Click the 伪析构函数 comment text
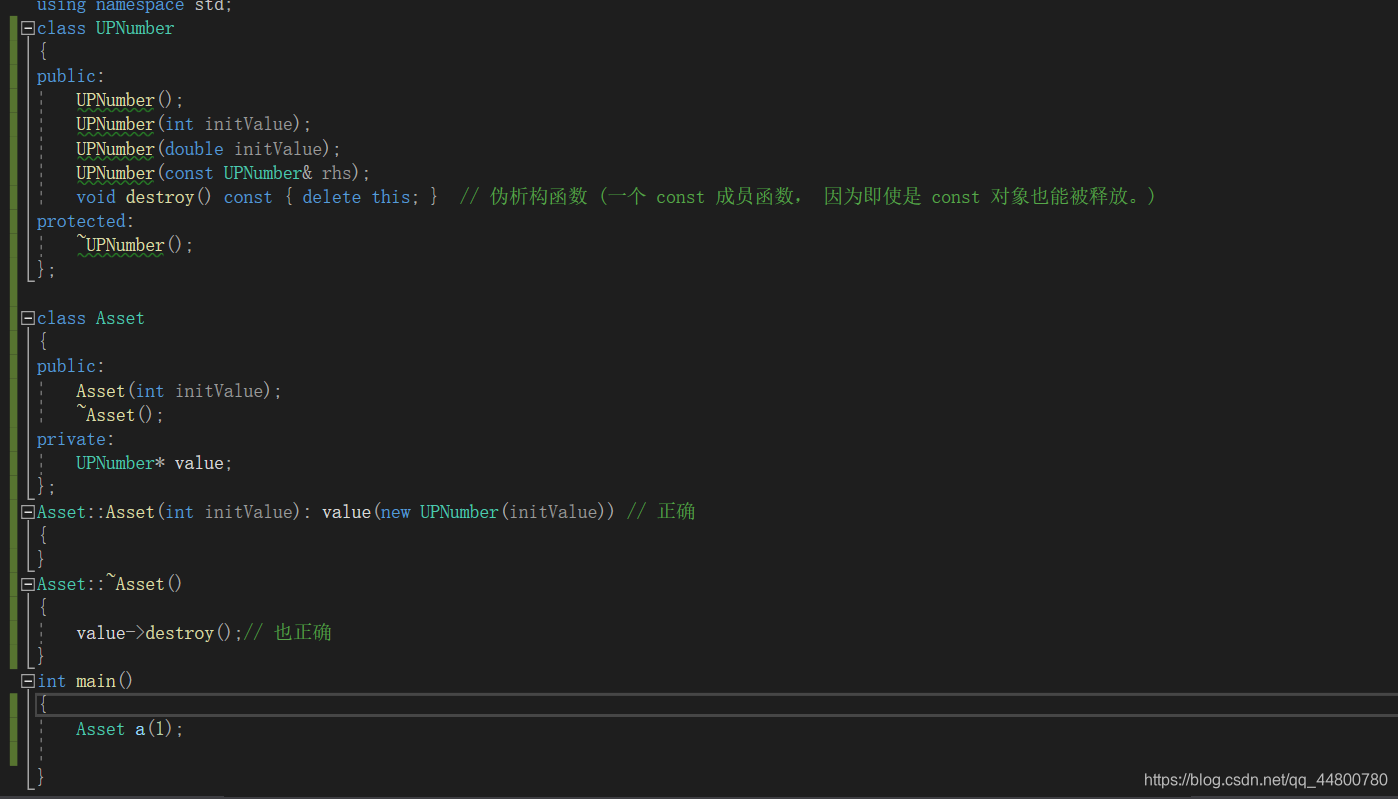The image size is (1398, 799). tap(808, 197)
